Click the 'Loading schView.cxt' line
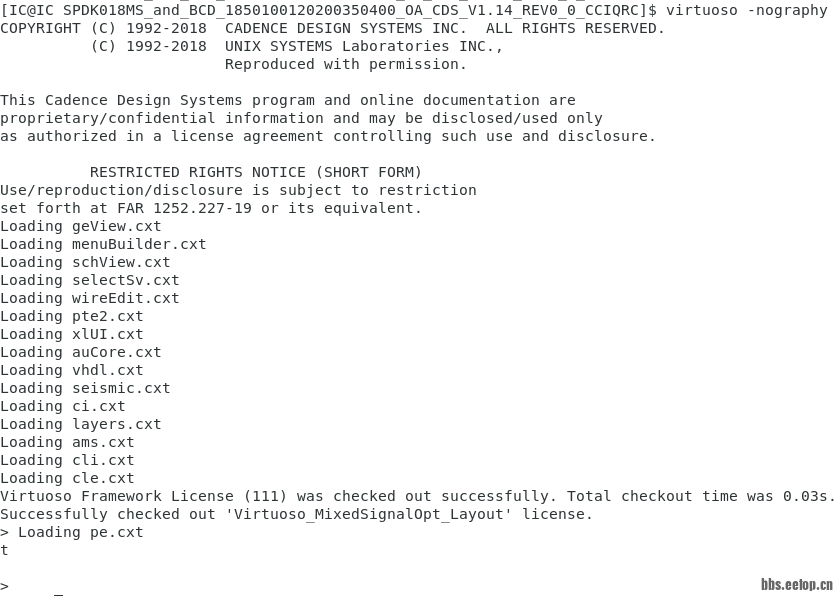The width and height of the screenshot is (838, 596). (x=85, y=262)
